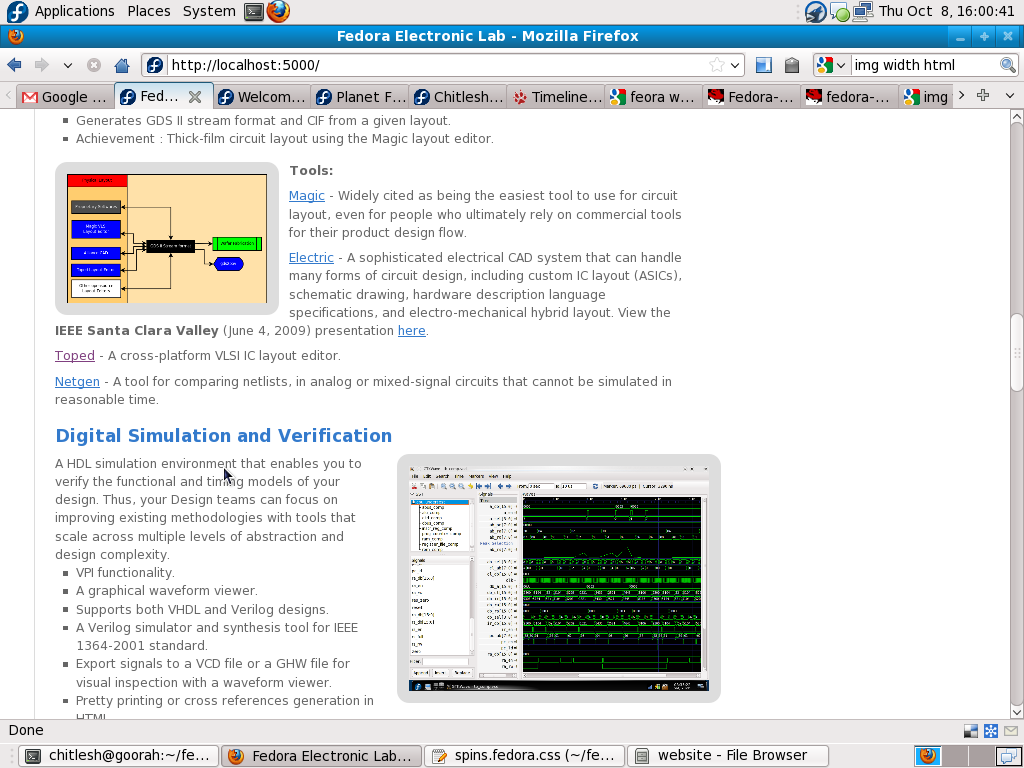Click the blue window toolbar icon beside URL bar
Viewport: 1024px width, 768px height.
pyautogui.click(x=763, y=65)
